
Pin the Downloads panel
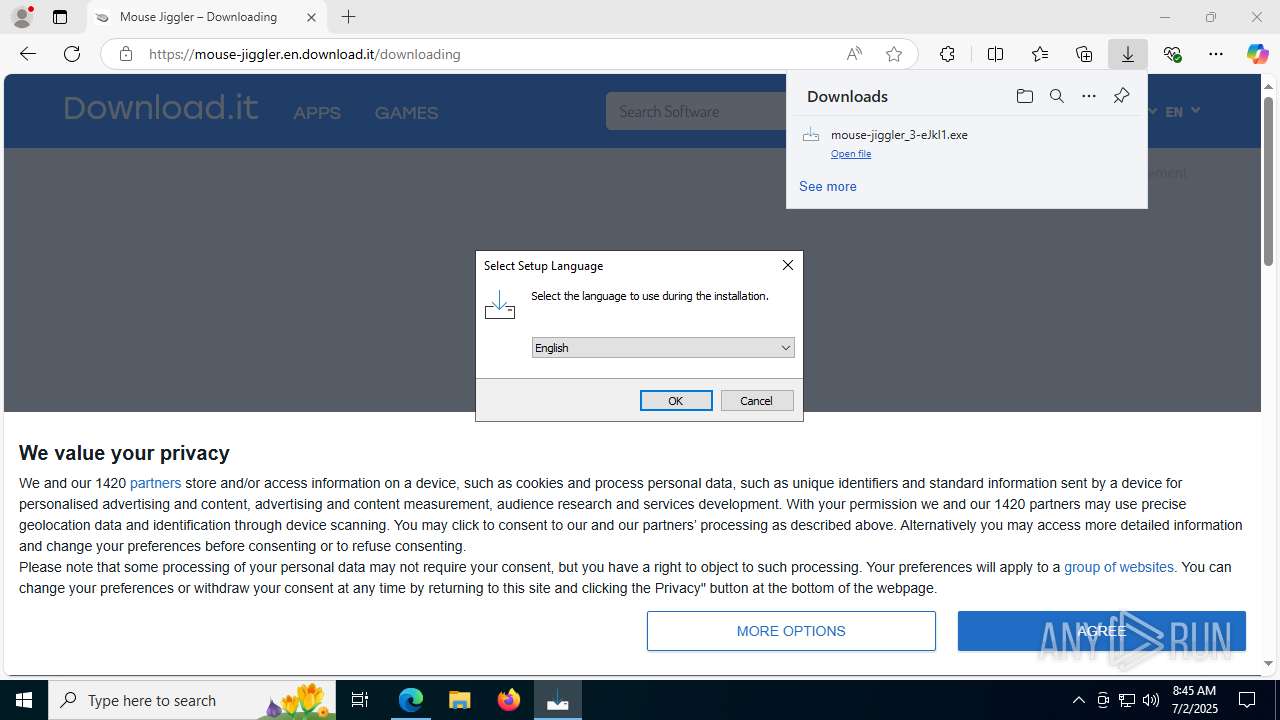[1121, 96]
